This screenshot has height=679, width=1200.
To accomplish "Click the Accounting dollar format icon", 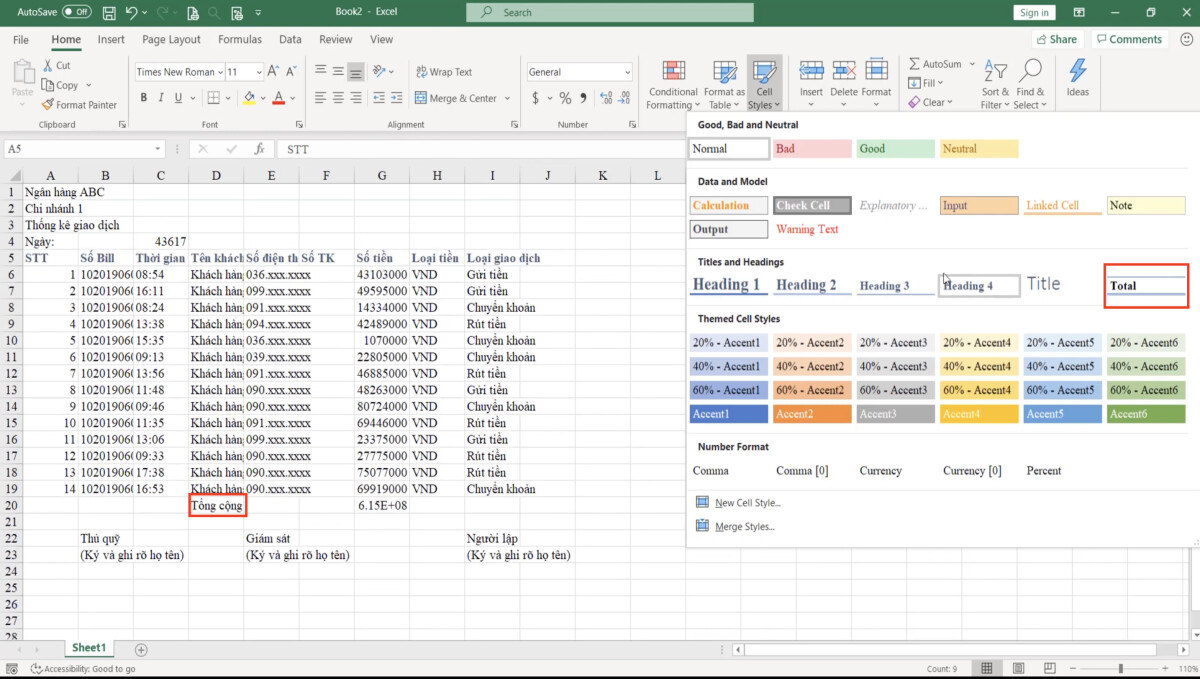I will click(x=536, y=98).
